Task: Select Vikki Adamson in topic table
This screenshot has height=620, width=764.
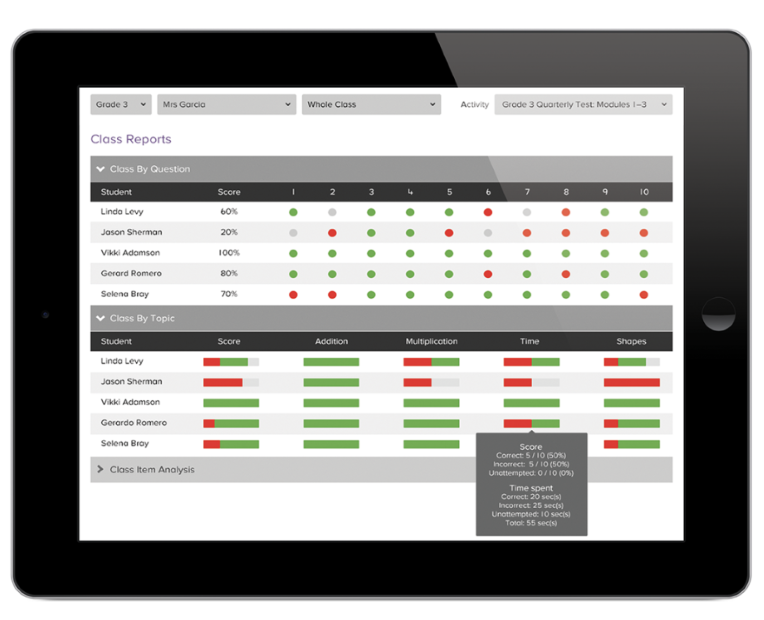Action: 130,402
